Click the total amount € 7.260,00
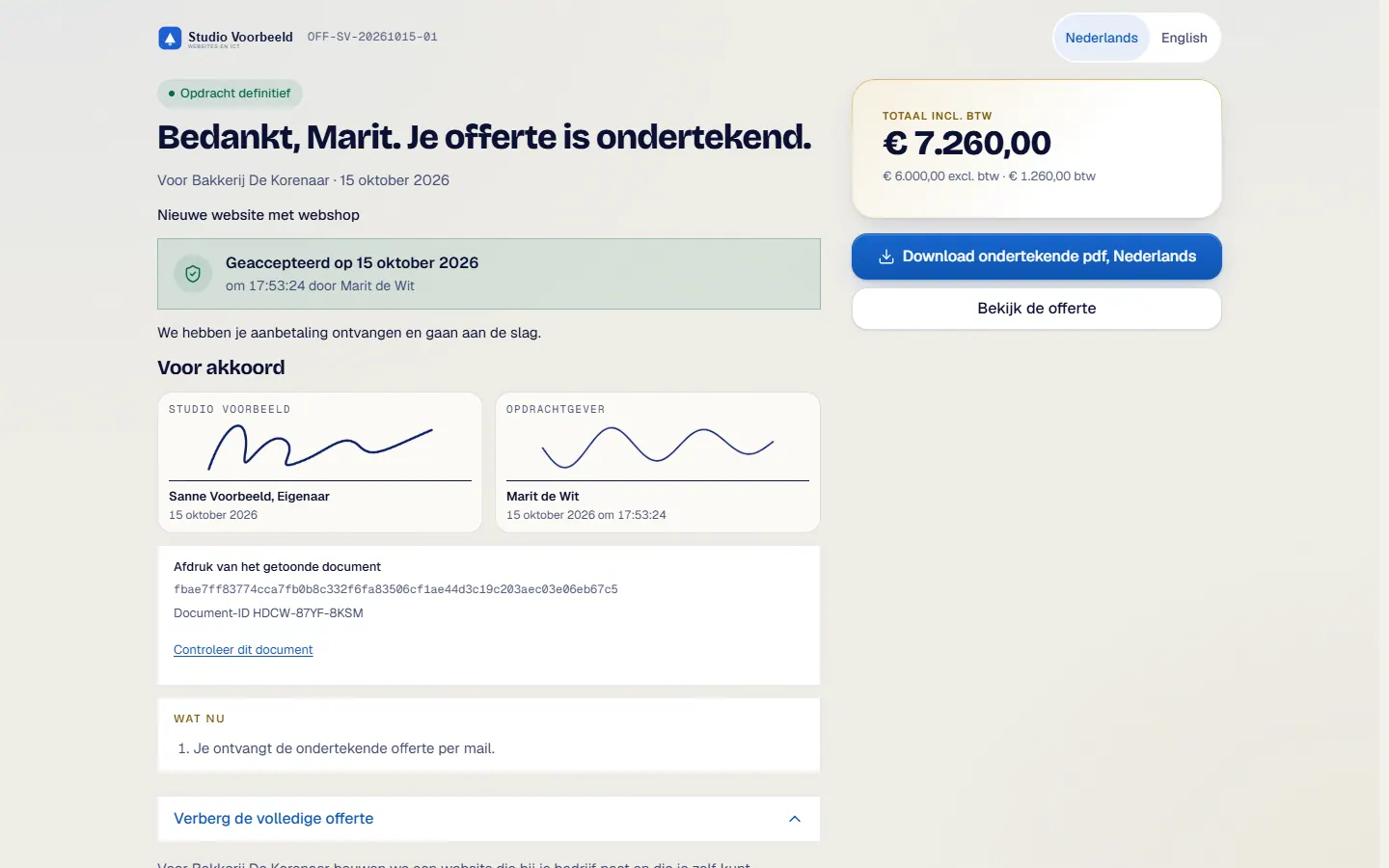 967,143
